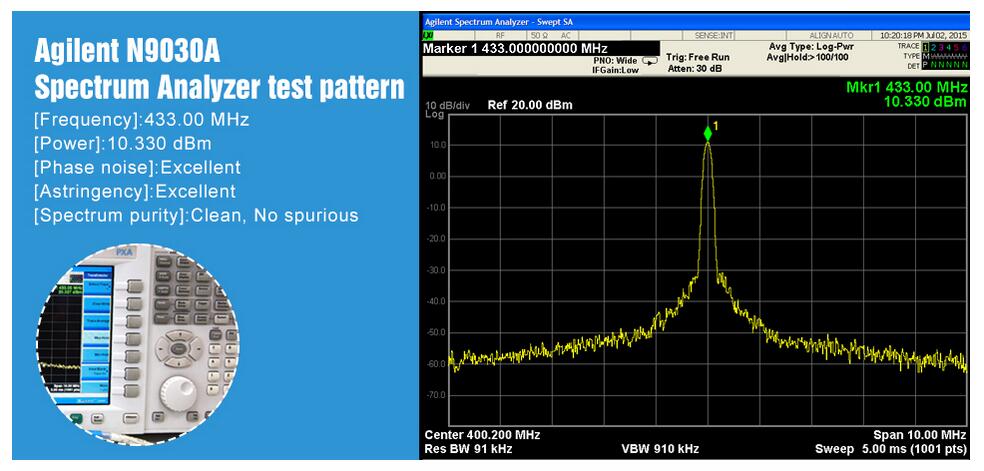Click the '[Power]:10.330 dBm' line
984x471 pixels.
point(122,144)
